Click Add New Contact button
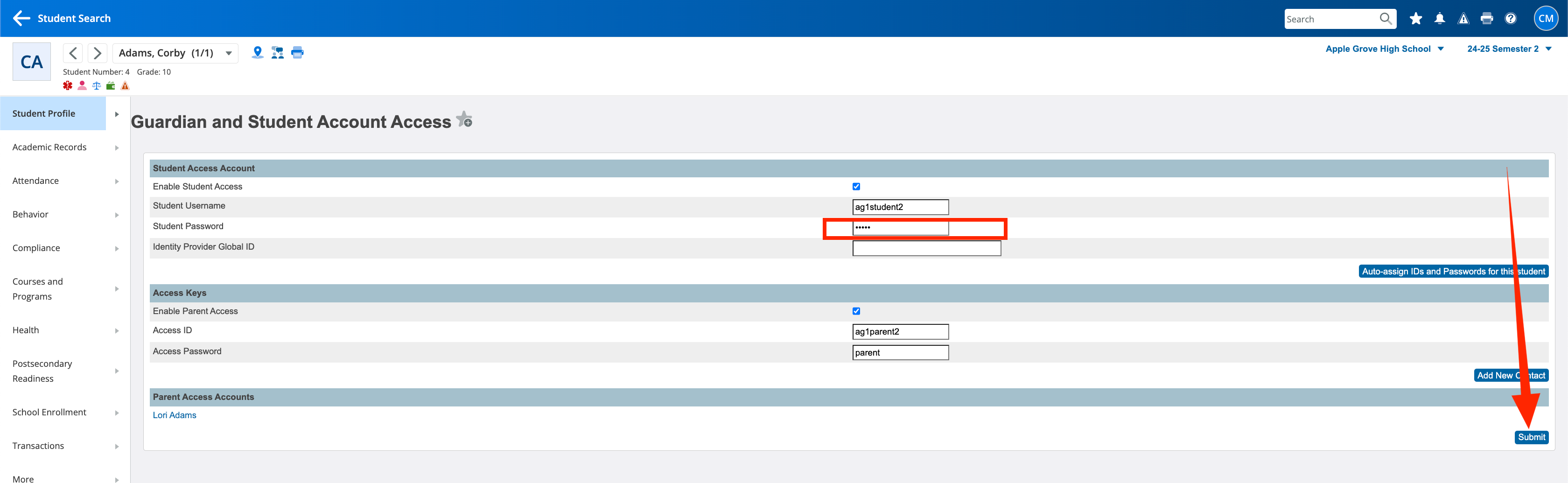1568x483 pixels. pyautogui.click(x=1511, y=375)
